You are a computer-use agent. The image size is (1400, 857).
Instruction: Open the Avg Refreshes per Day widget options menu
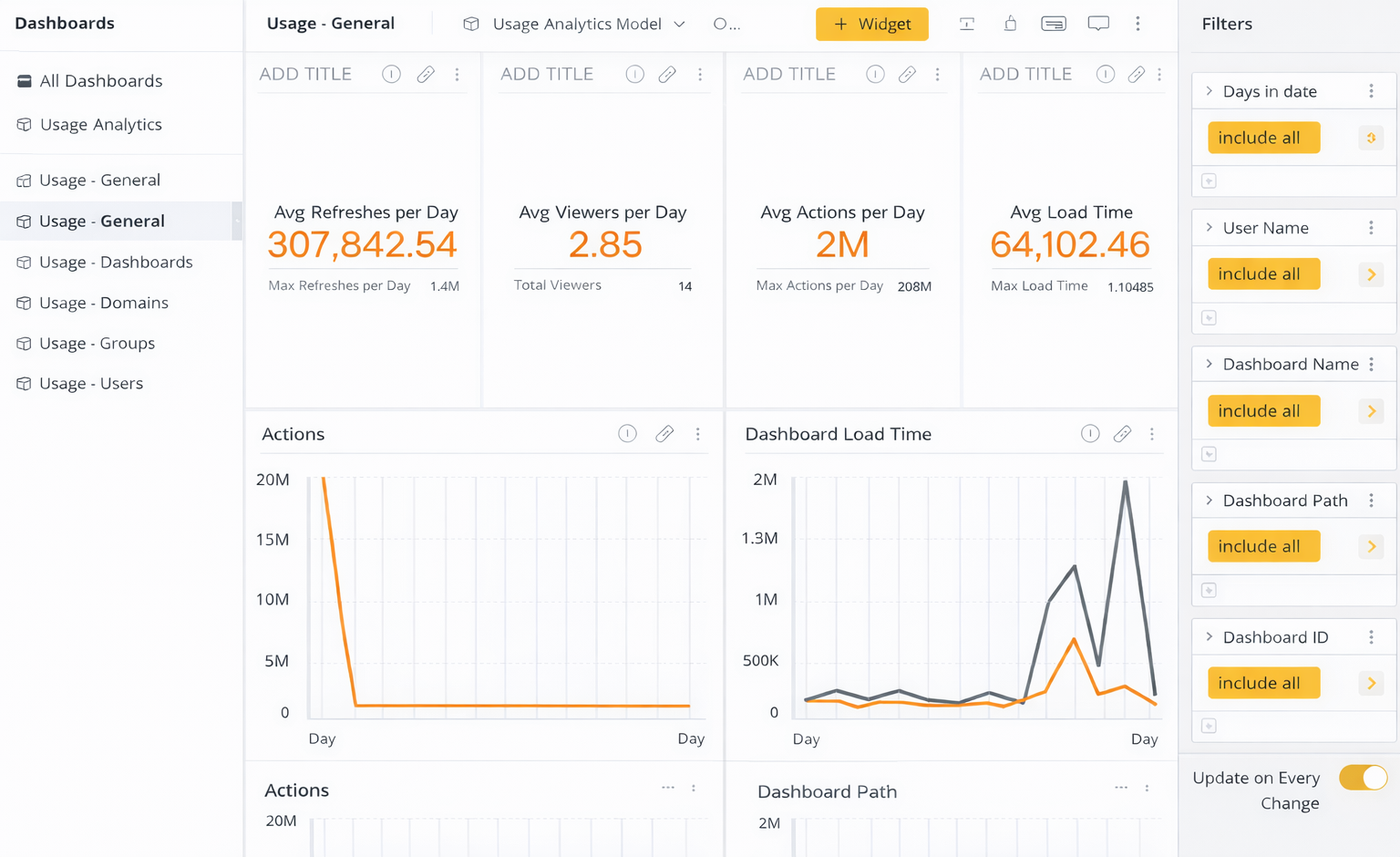[x=458, y=75]
